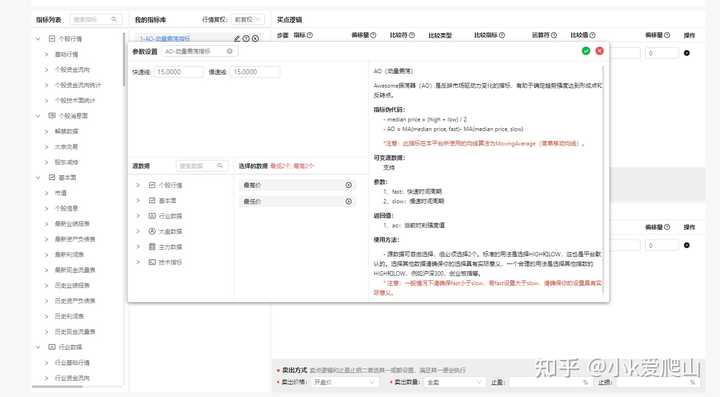
Task: Expand the 基本面 node in the source data tree
Action: tap(138, 201)
